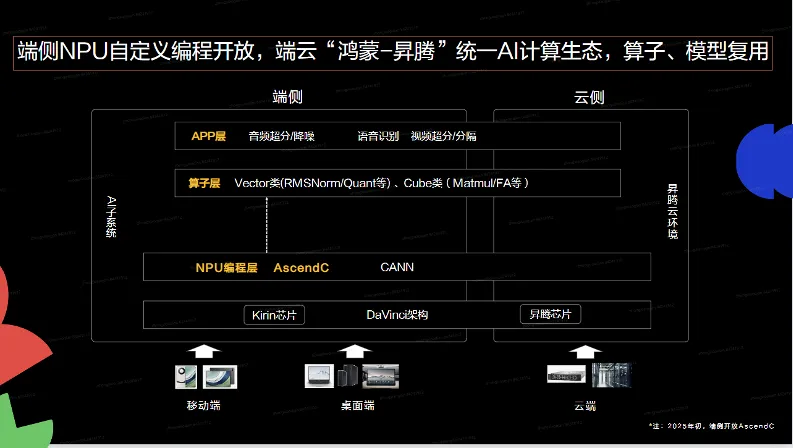Click the footnote about 端侧开放AscendC

tap(712, 426)
